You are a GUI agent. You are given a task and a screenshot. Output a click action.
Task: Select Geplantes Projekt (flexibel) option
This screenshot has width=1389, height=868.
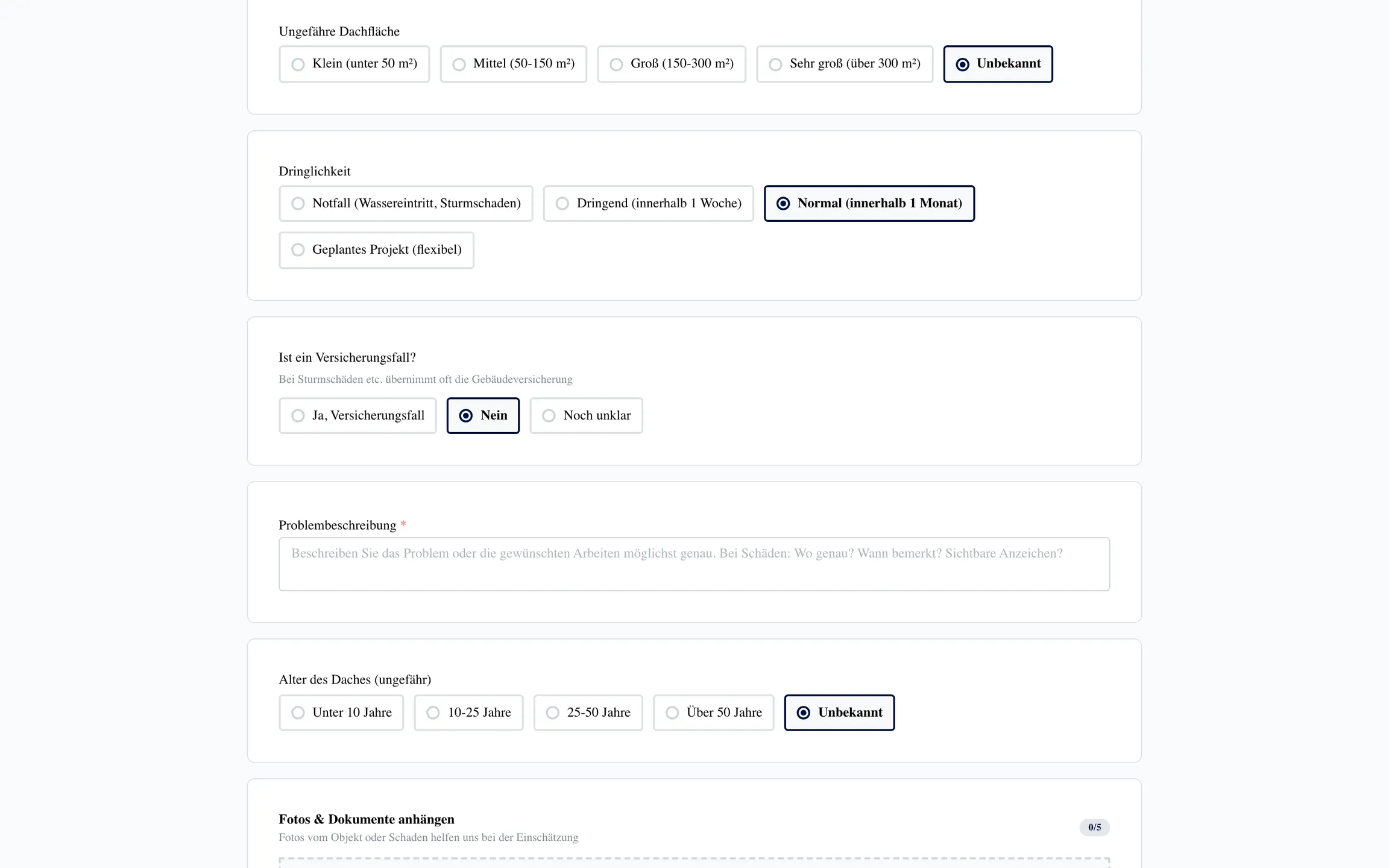coord(376,250)
